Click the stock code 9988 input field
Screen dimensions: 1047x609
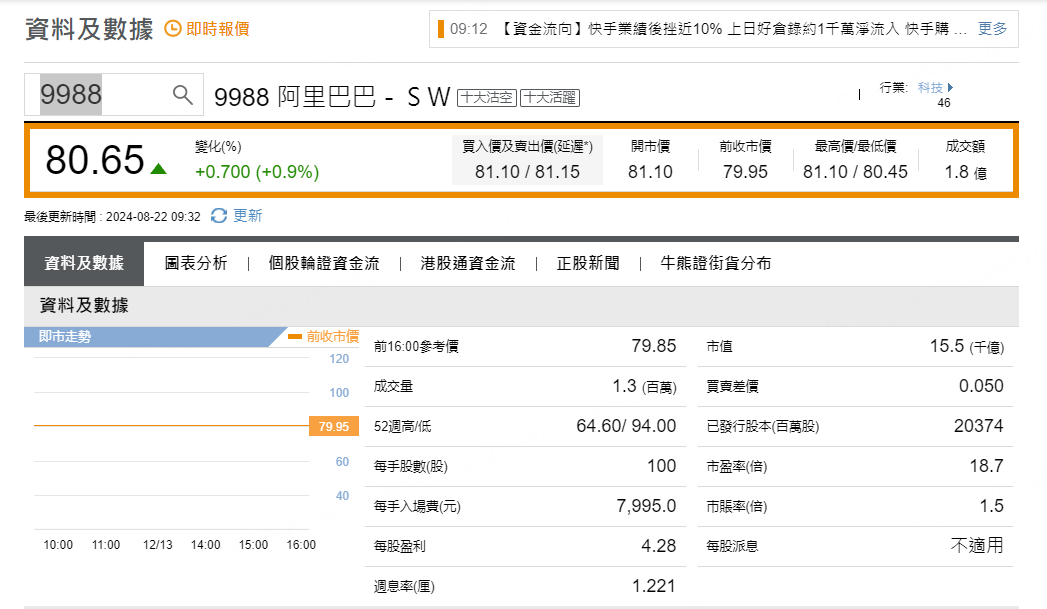(114, 94)
